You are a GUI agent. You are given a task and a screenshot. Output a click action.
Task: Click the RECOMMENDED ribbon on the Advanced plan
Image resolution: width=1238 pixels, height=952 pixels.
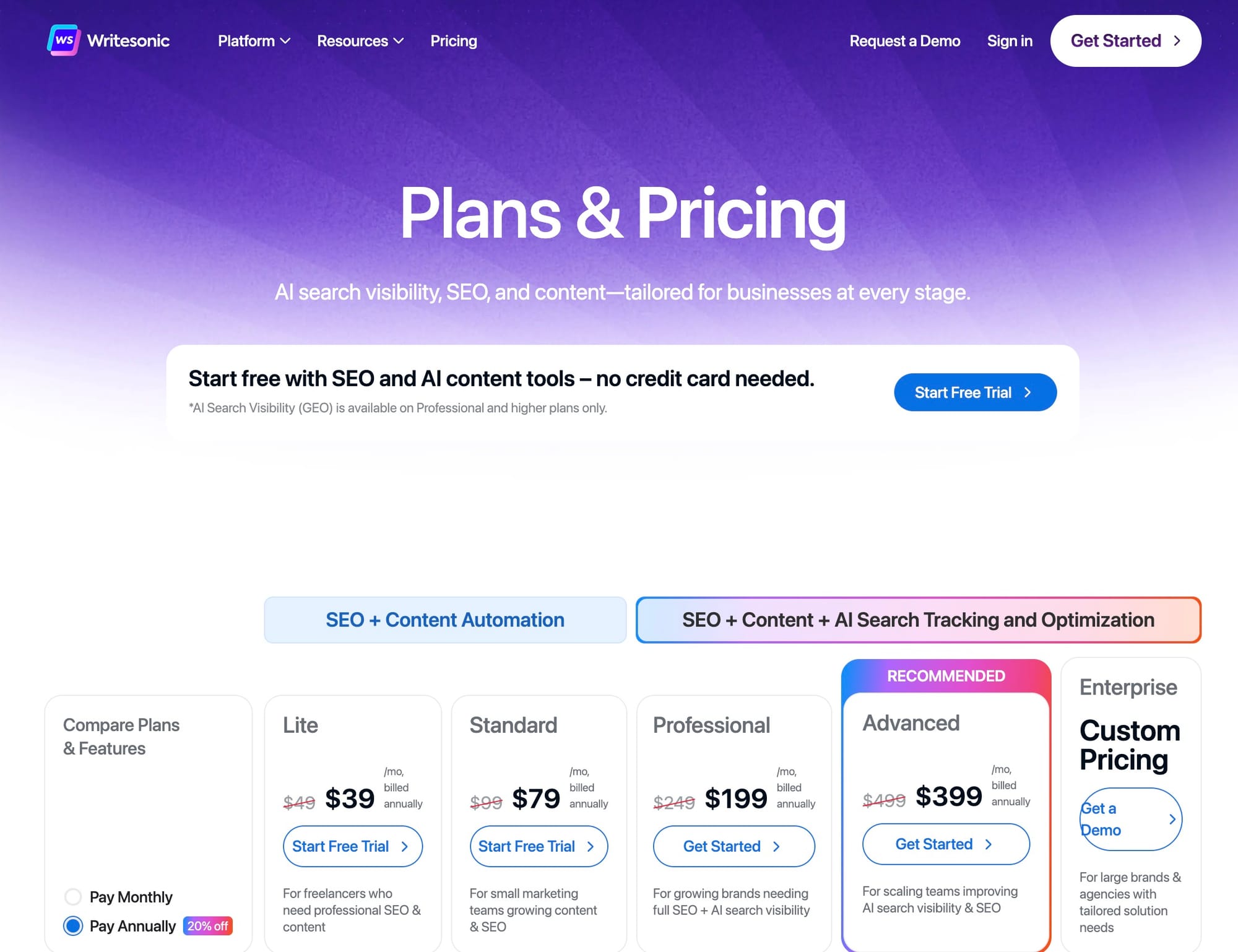coord(945,675)
